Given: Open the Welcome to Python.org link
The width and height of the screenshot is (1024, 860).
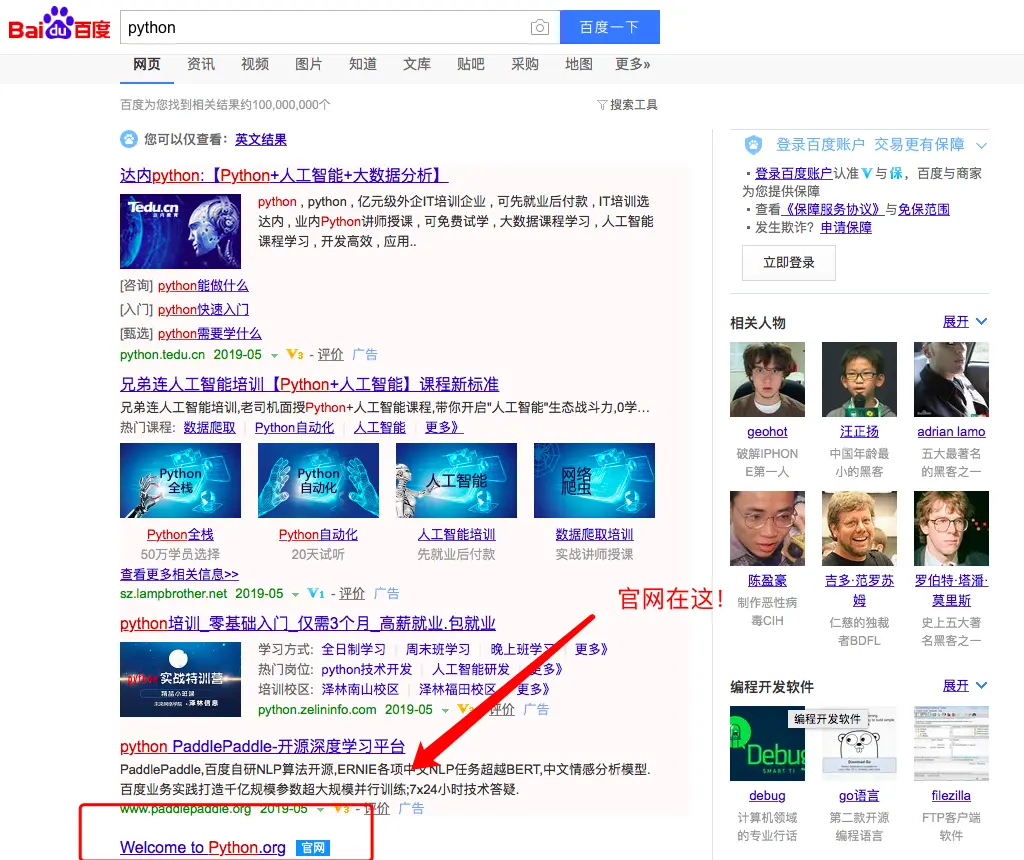Looking at the screenshot, I should pyautogui.click(x=203, y=848).
